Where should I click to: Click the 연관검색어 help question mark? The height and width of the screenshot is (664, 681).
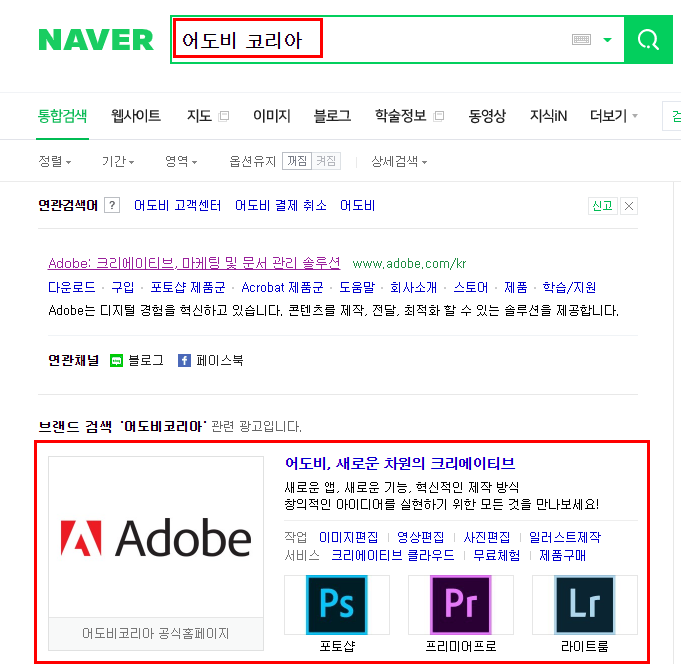point(112,205)
